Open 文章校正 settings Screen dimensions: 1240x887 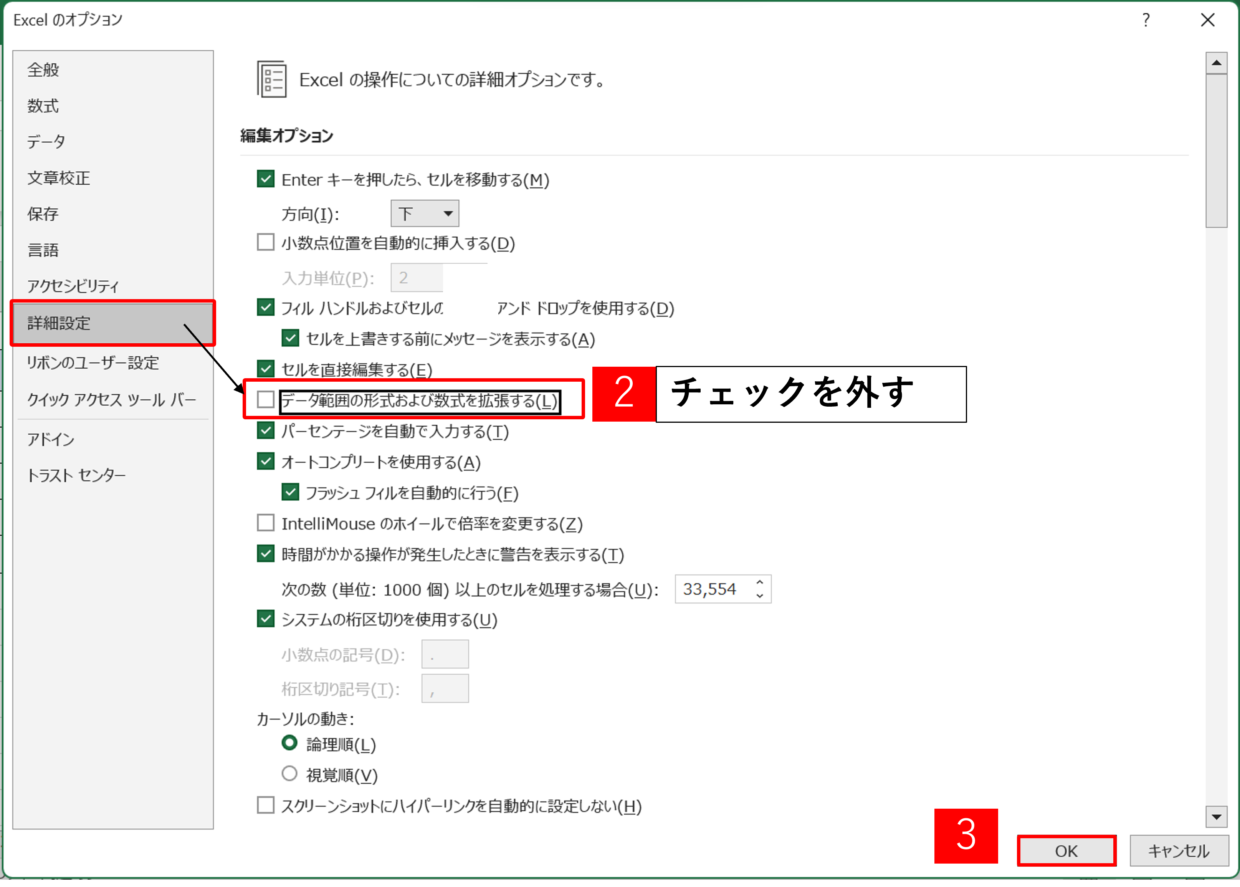click(x=59, y=178)
